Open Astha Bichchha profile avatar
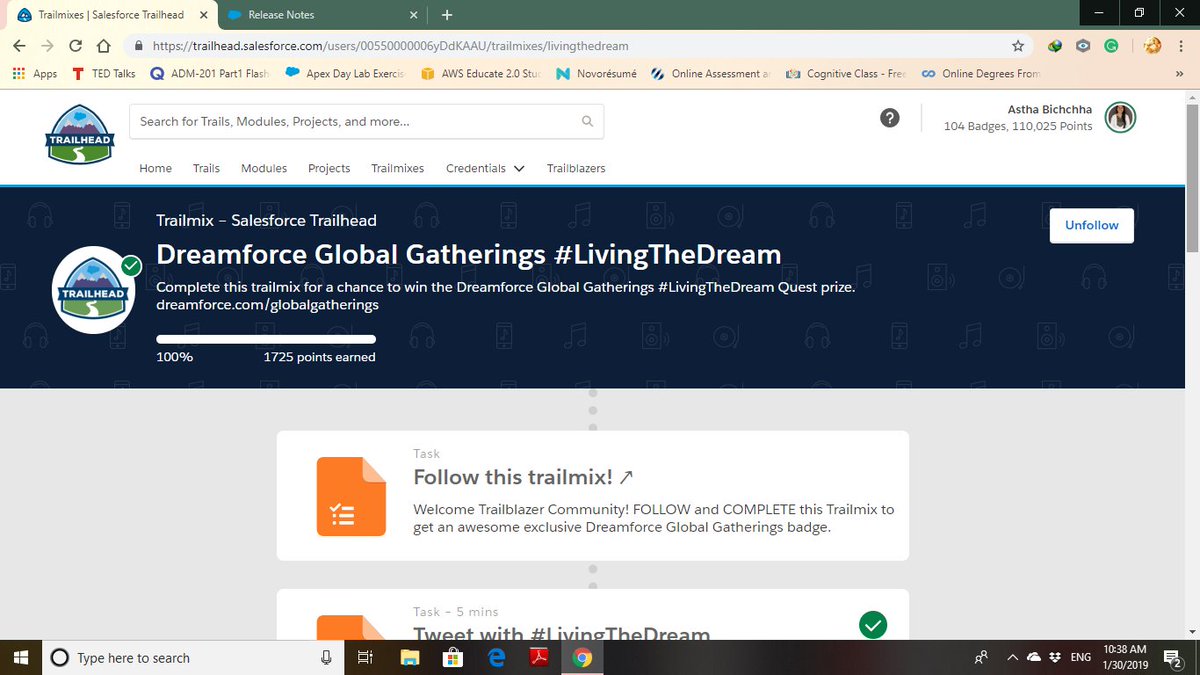The image size is (1200, 675). coord(1120,118)
